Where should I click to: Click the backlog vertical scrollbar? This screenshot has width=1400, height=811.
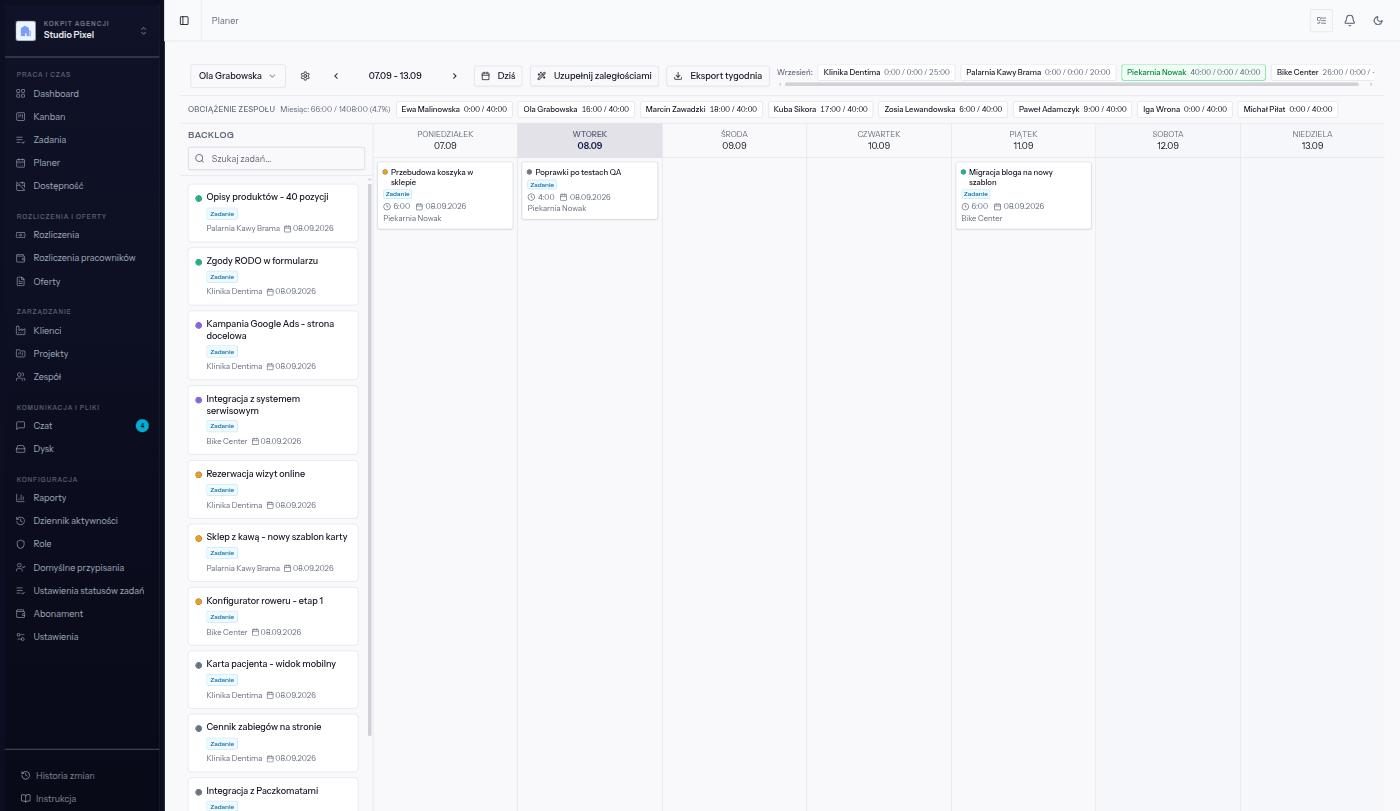[370, 458]
